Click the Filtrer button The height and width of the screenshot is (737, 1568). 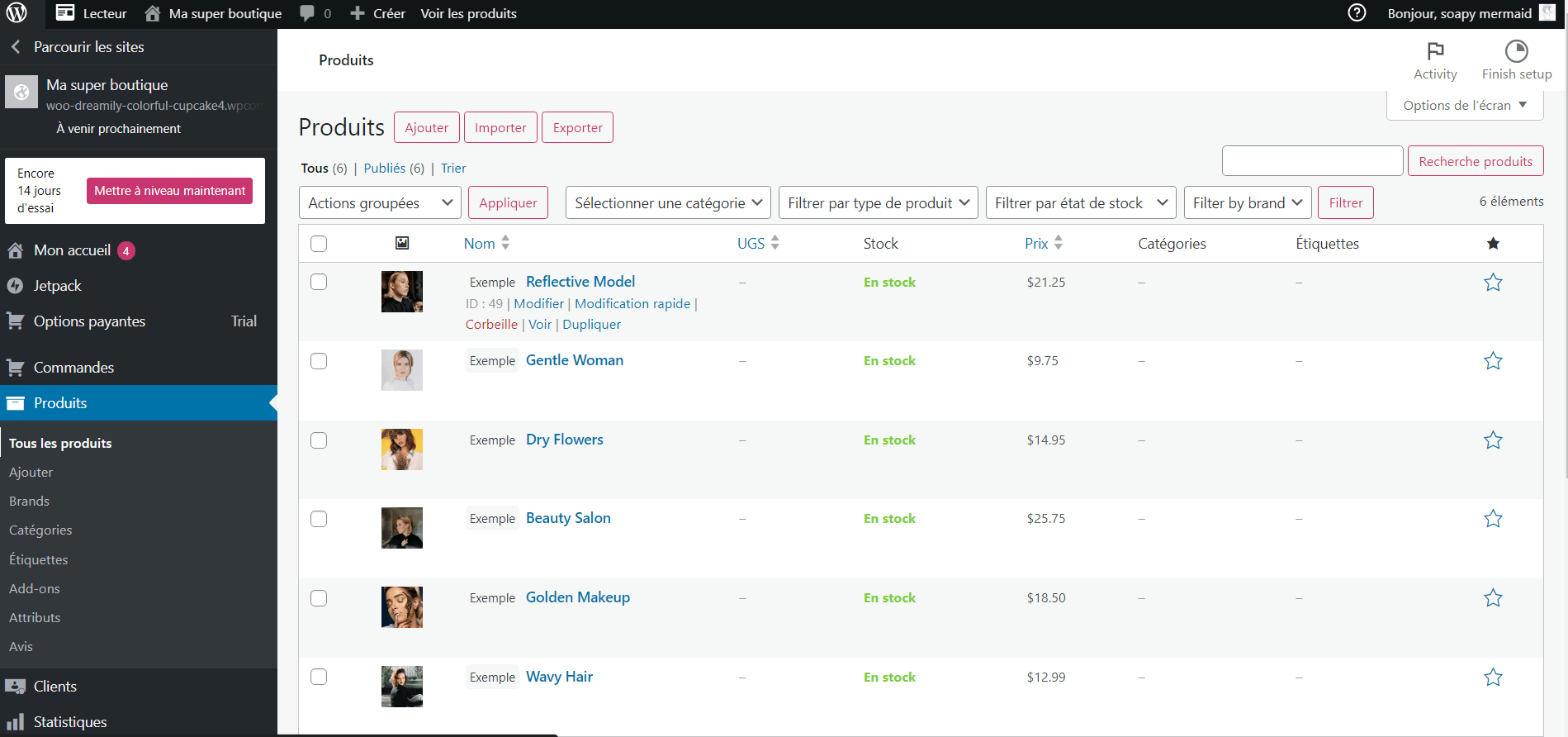point(1346,202)
